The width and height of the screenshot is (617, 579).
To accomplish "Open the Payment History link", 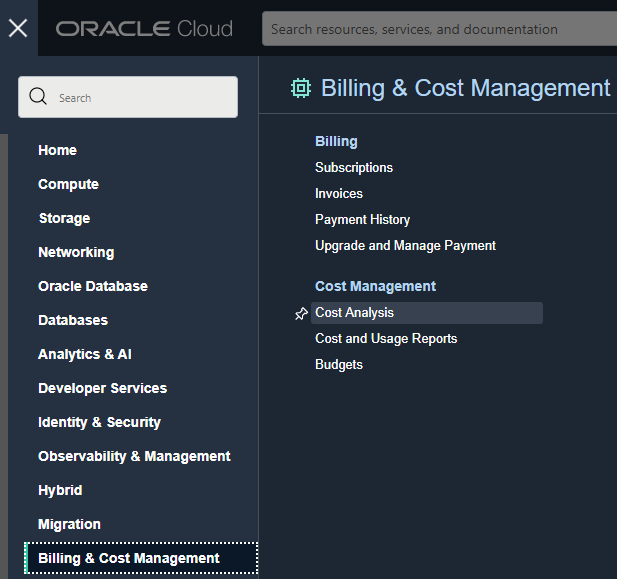I will click(x=362, y=220).
